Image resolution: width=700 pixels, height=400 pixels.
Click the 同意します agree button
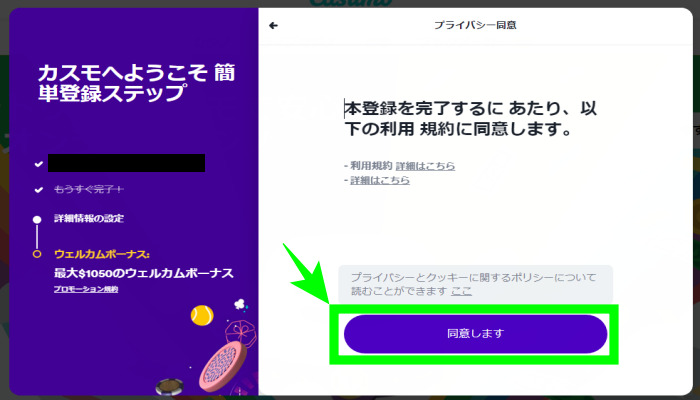(x=475, y=334)
